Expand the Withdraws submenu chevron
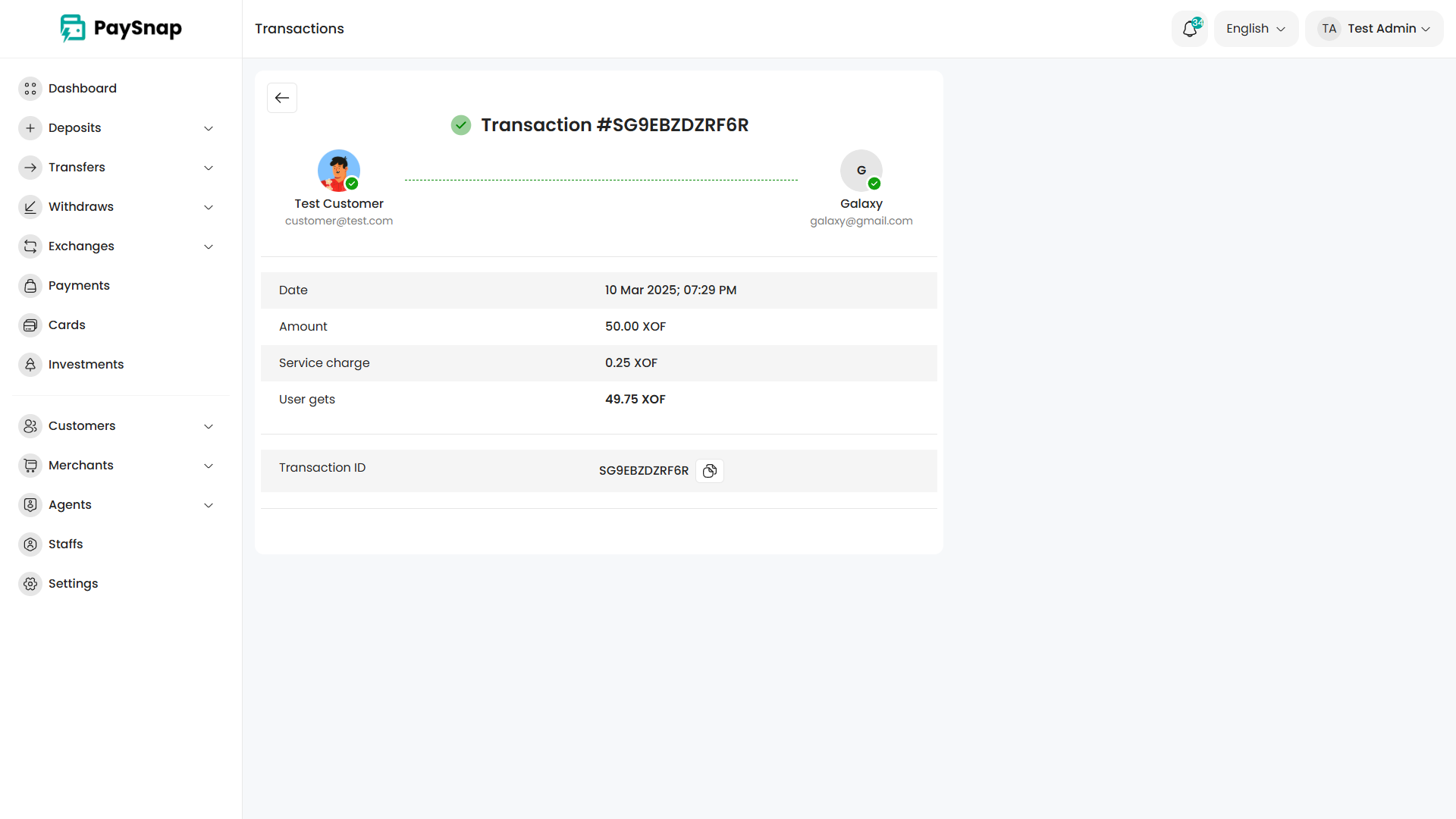The image size is (1456, 819). click(209, 207)
